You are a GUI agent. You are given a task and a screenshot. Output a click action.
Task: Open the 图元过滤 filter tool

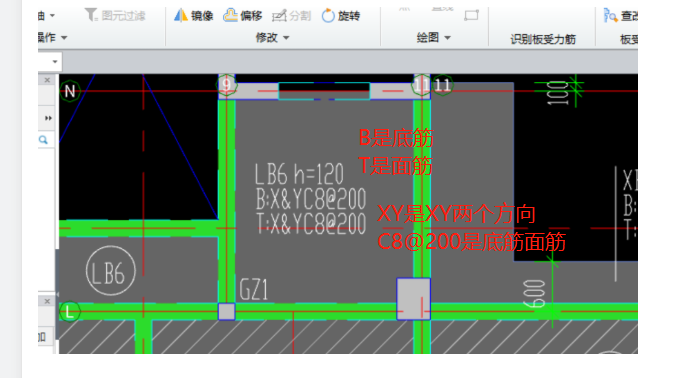[x=115, y=16]
